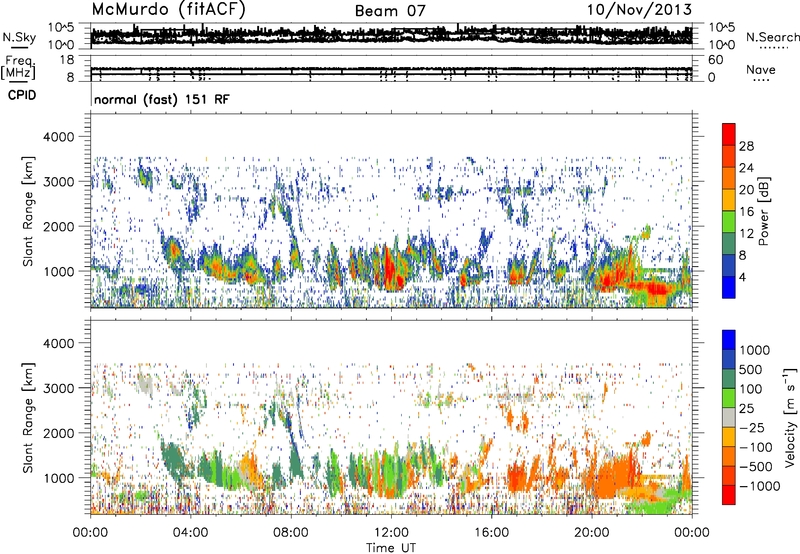
Task: Click the red high-power echo near 12:00
Action: [390, 268]
